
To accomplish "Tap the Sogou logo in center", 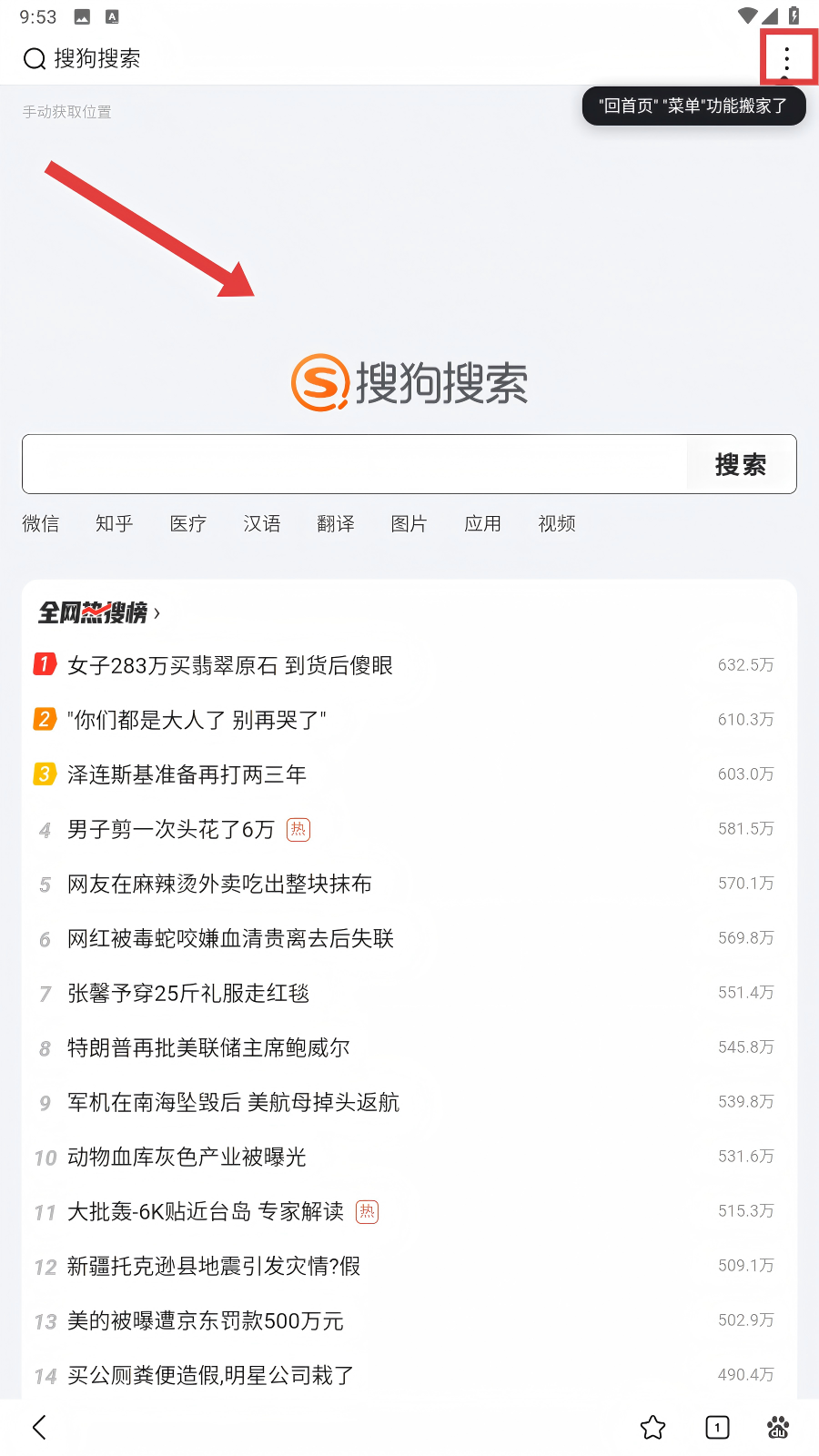I will tap(409, 382).
